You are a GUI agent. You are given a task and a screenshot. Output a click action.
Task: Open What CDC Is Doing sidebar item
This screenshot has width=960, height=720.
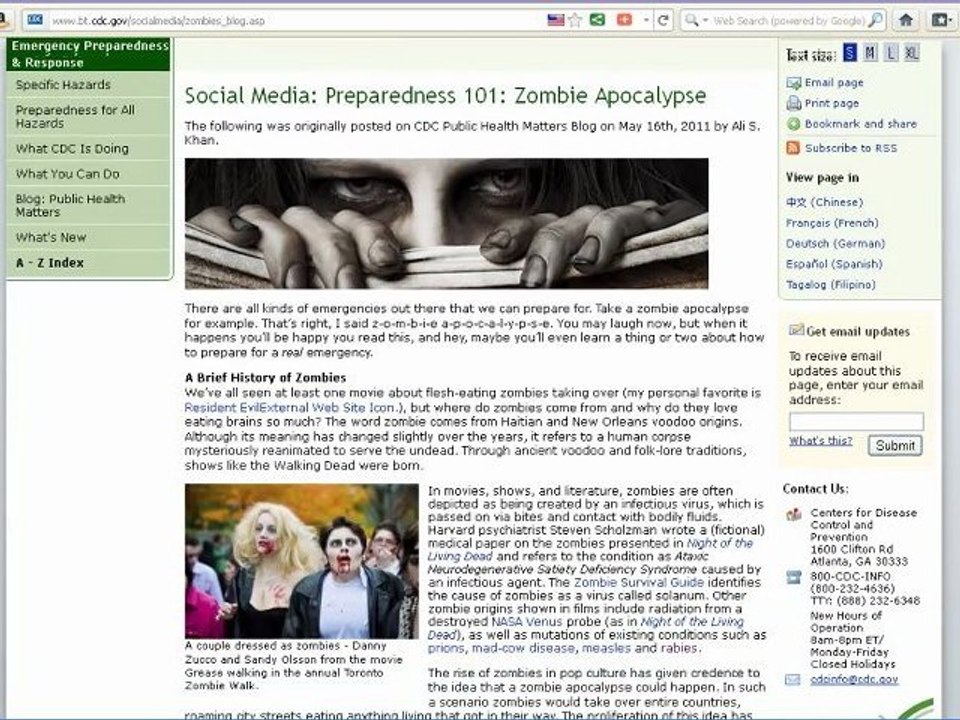[x=89, y=149]
